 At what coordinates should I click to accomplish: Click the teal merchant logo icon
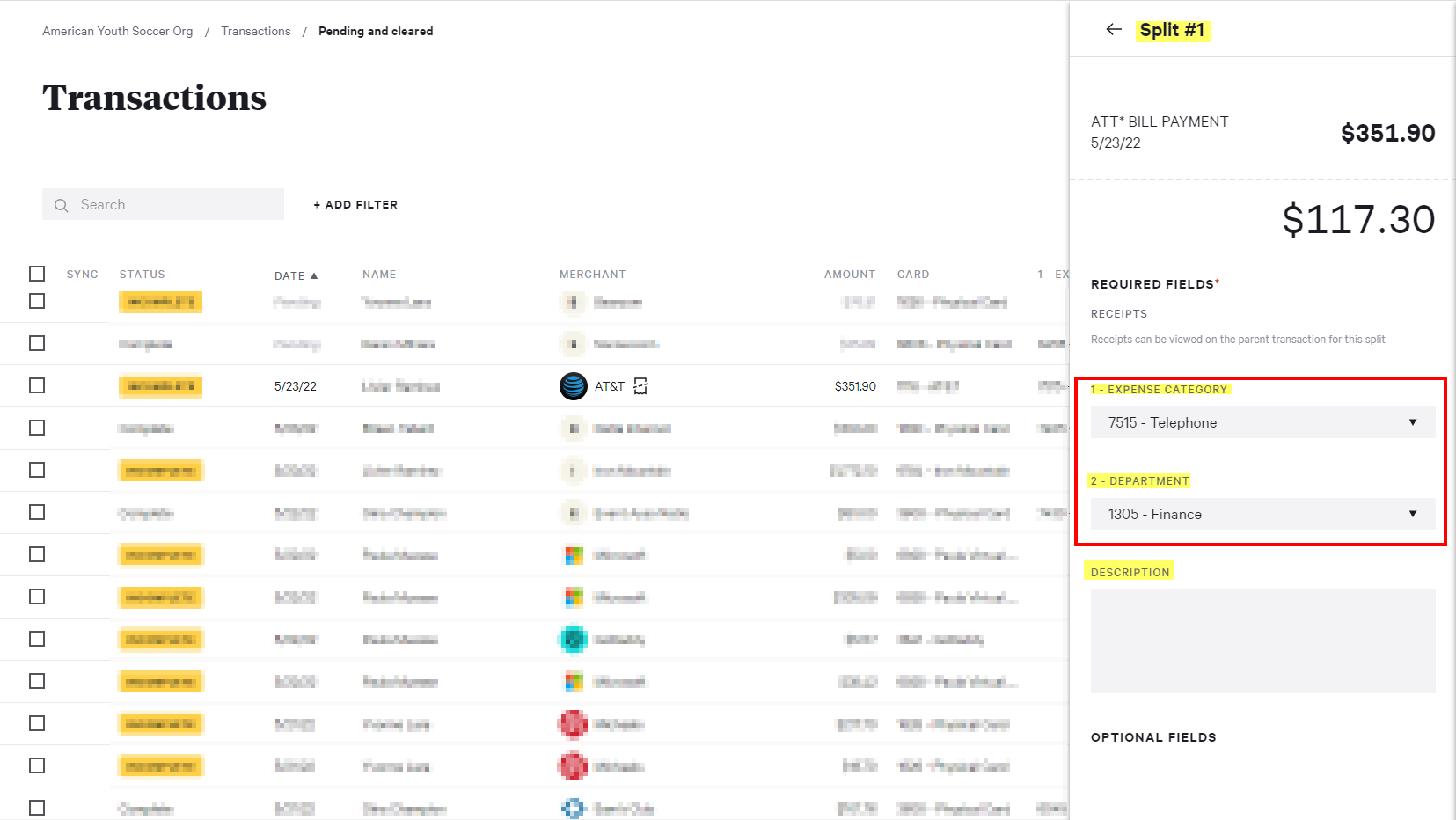pyautogui.click(x=574, y=640)
